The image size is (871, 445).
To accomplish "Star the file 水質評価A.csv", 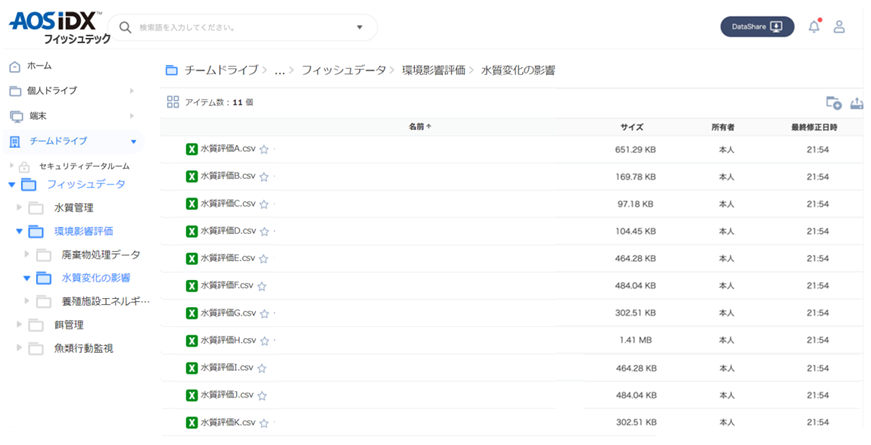I will click(264, 149).
